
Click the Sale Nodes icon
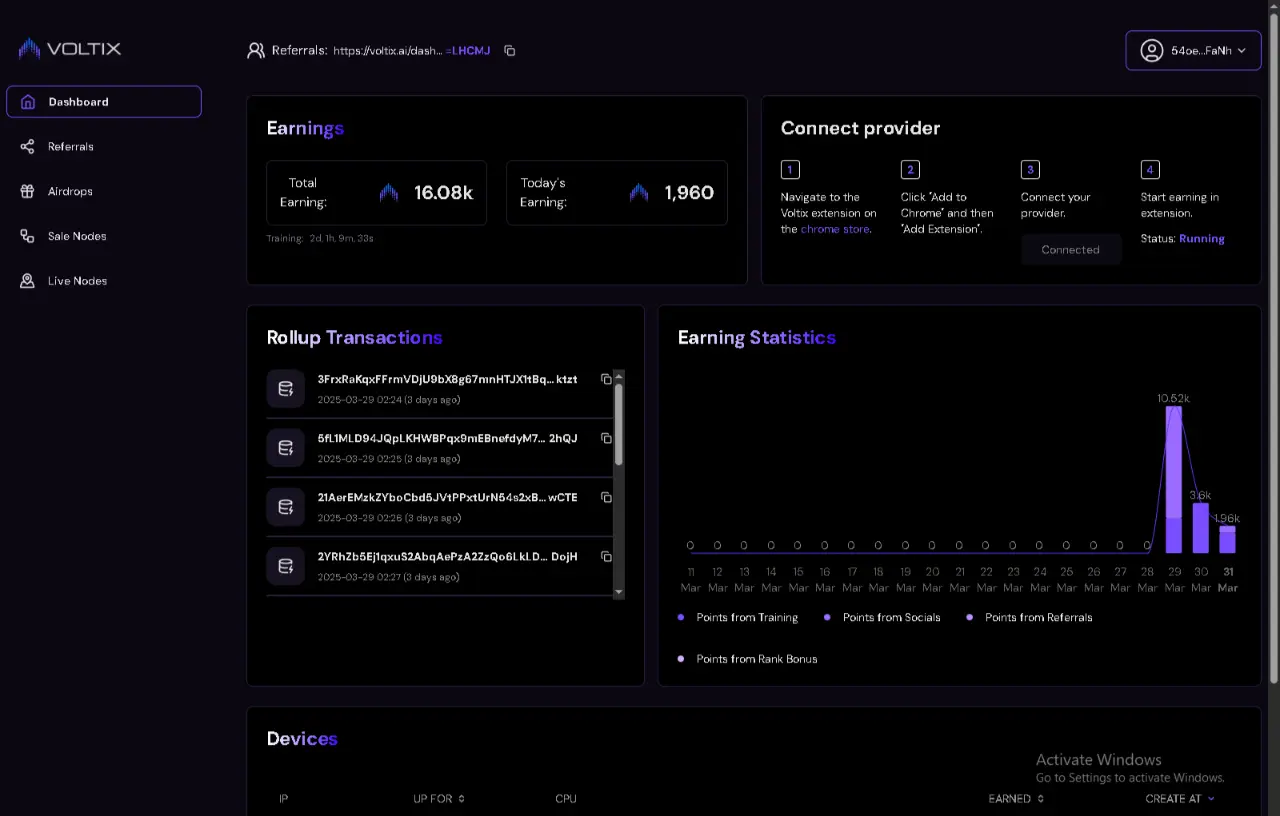coord(28,236)
